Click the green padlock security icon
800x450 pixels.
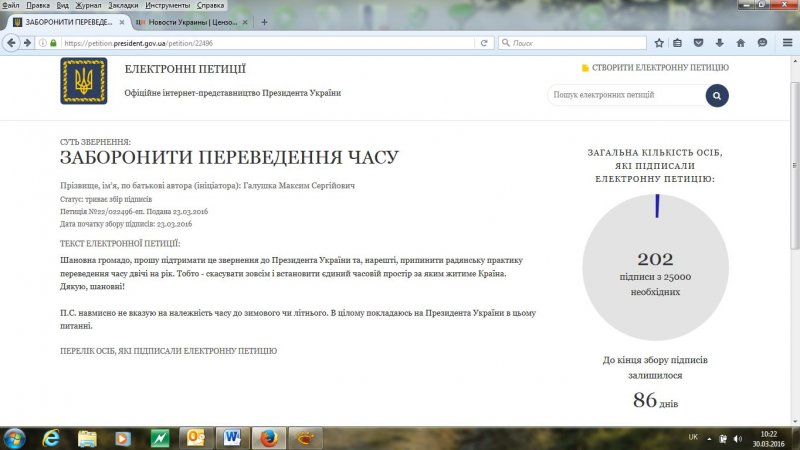point(53,43)
